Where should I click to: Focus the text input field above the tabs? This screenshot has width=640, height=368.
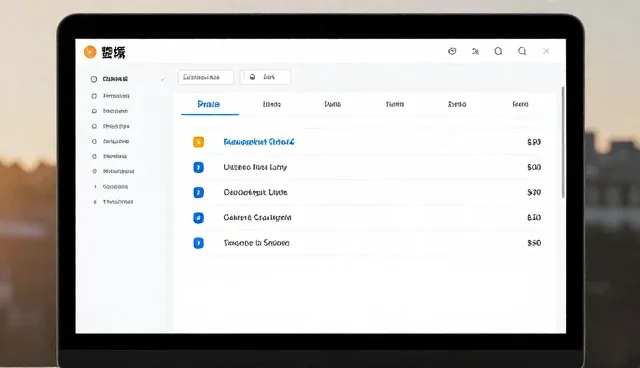click(x=206, y=77)
